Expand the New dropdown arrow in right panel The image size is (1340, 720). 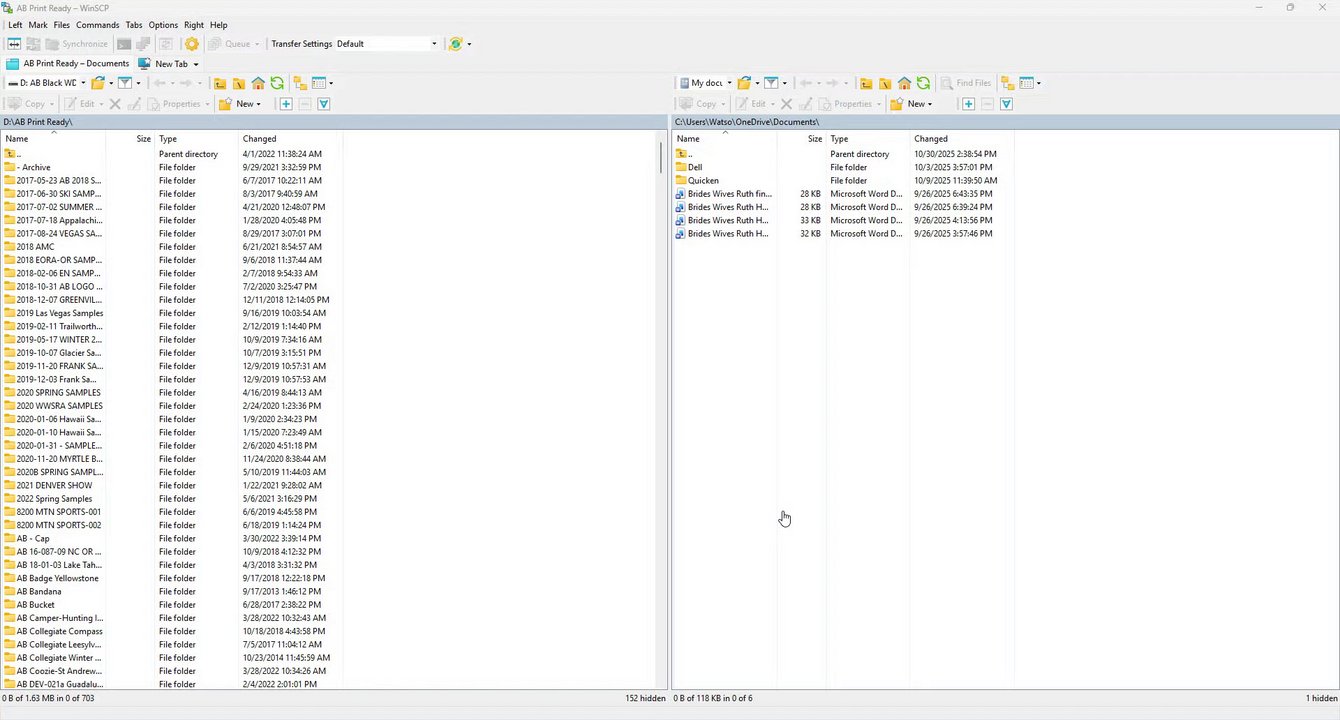click(x=929, y=104)
